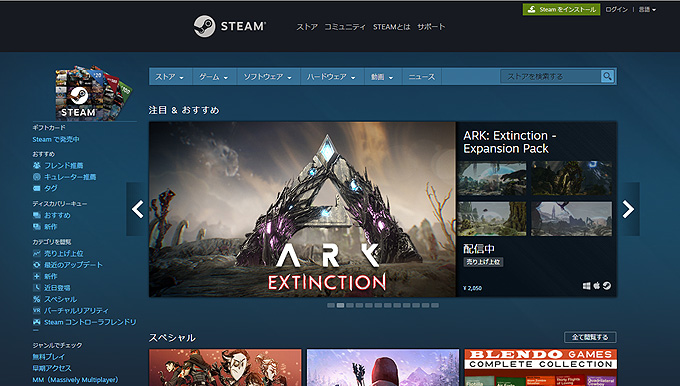Click the ¥ 2,050 price text
The width and height of the screenshot is (680, 386).
point(472,288)
